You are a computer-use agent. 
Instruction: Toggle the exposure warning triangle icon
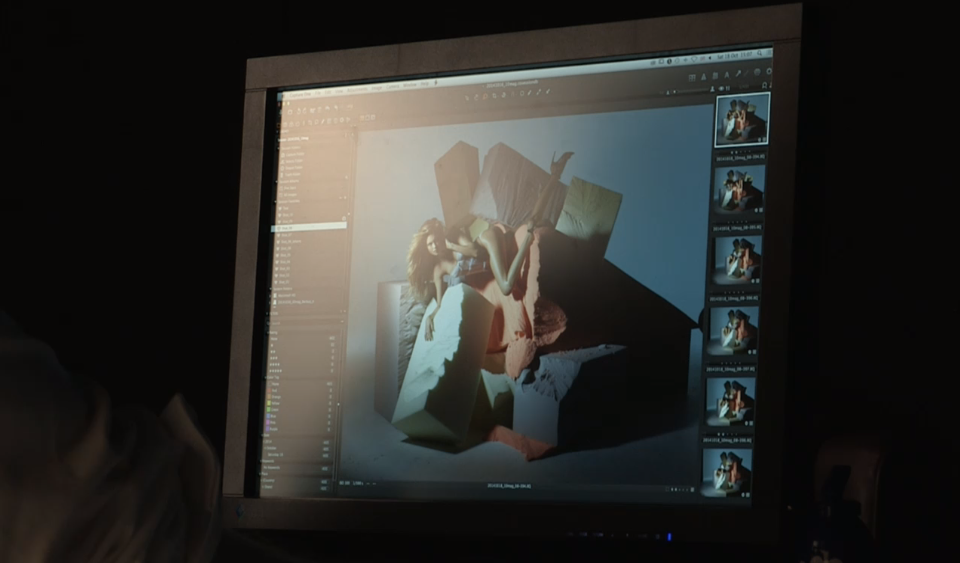pyautogui.click(x=703, y=77)
